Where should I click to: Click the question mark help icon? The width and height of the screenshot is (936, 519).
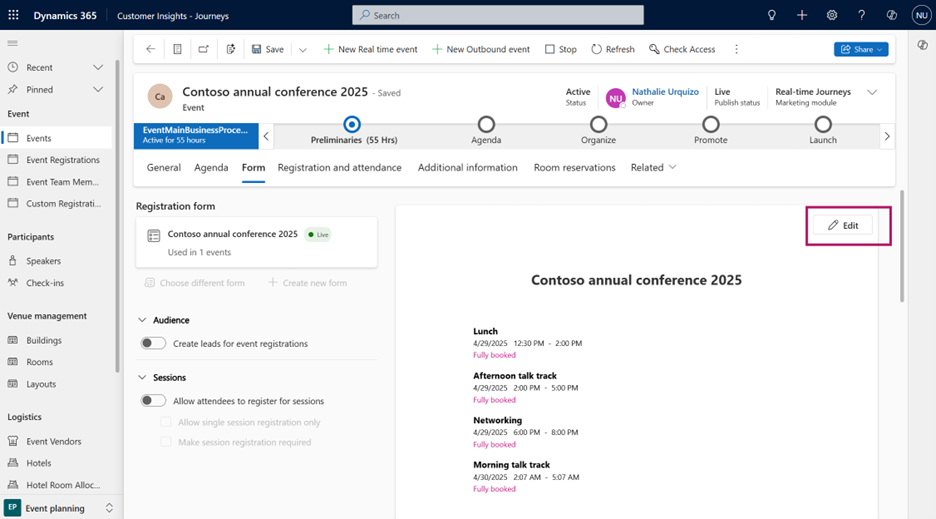861,16
